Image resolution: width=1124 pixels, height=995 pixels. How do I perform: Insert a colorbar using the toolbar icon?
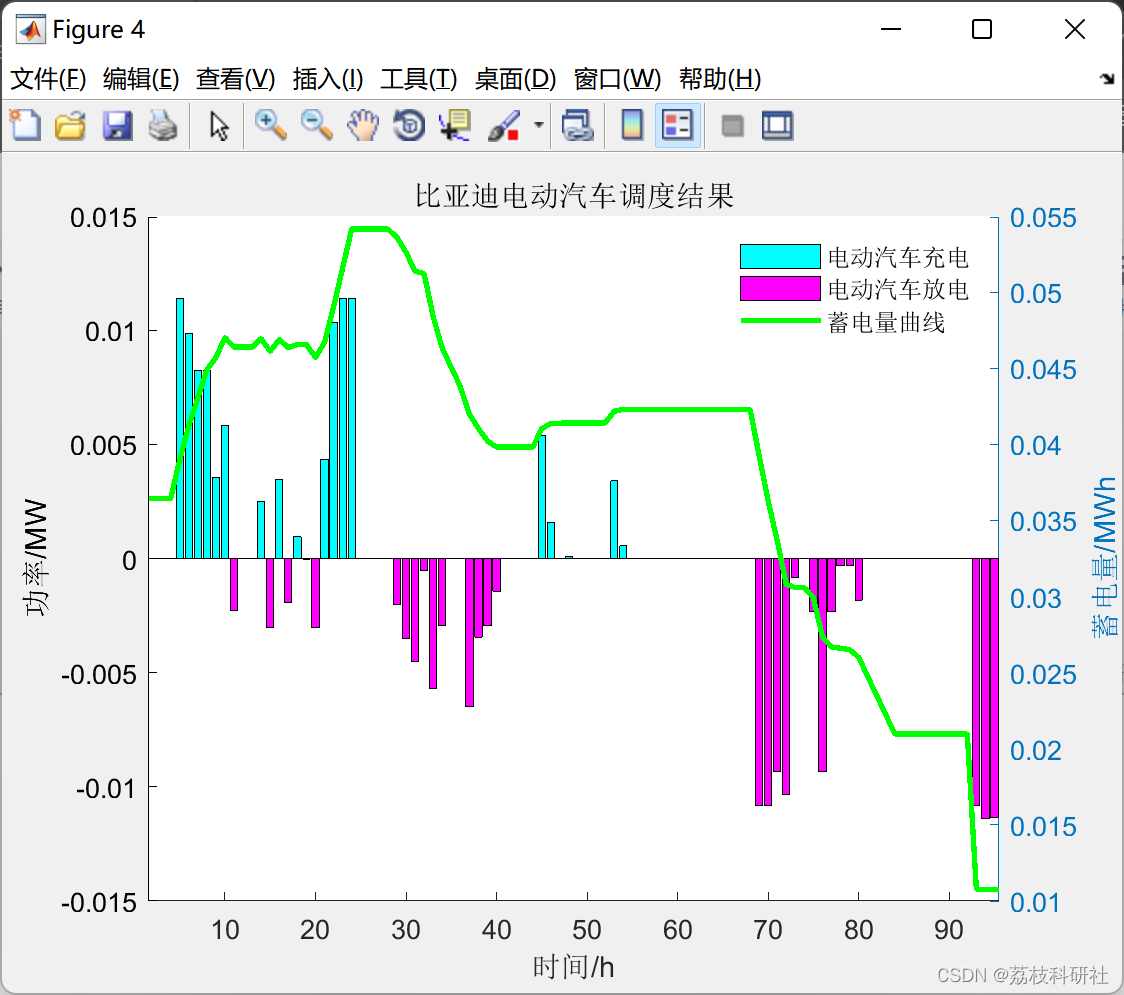[632, 125]
